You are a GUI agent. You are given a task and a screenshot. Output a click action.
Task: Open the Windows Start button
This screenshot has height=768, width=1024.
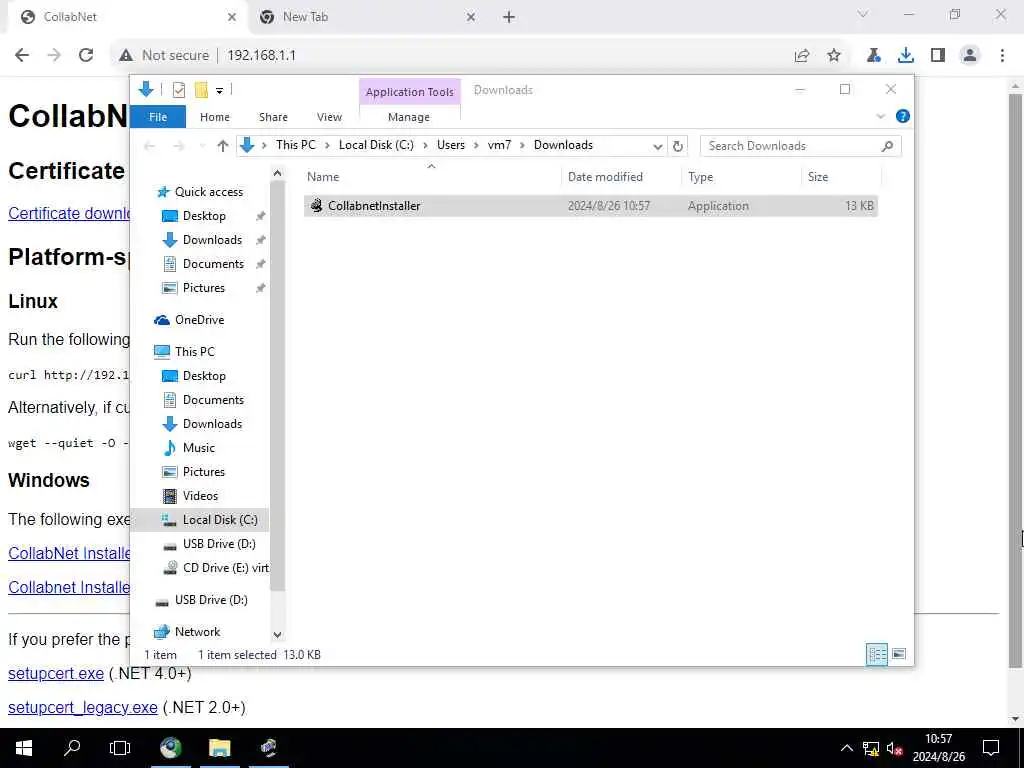(x=24, y=748)
